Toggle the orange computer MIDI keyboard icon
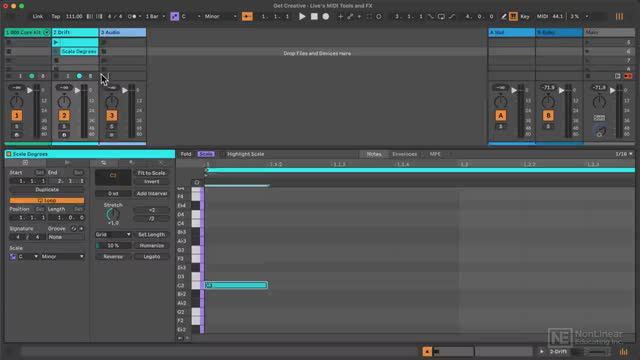The width and height of the screenshot is (640, 360). point(513,16)
